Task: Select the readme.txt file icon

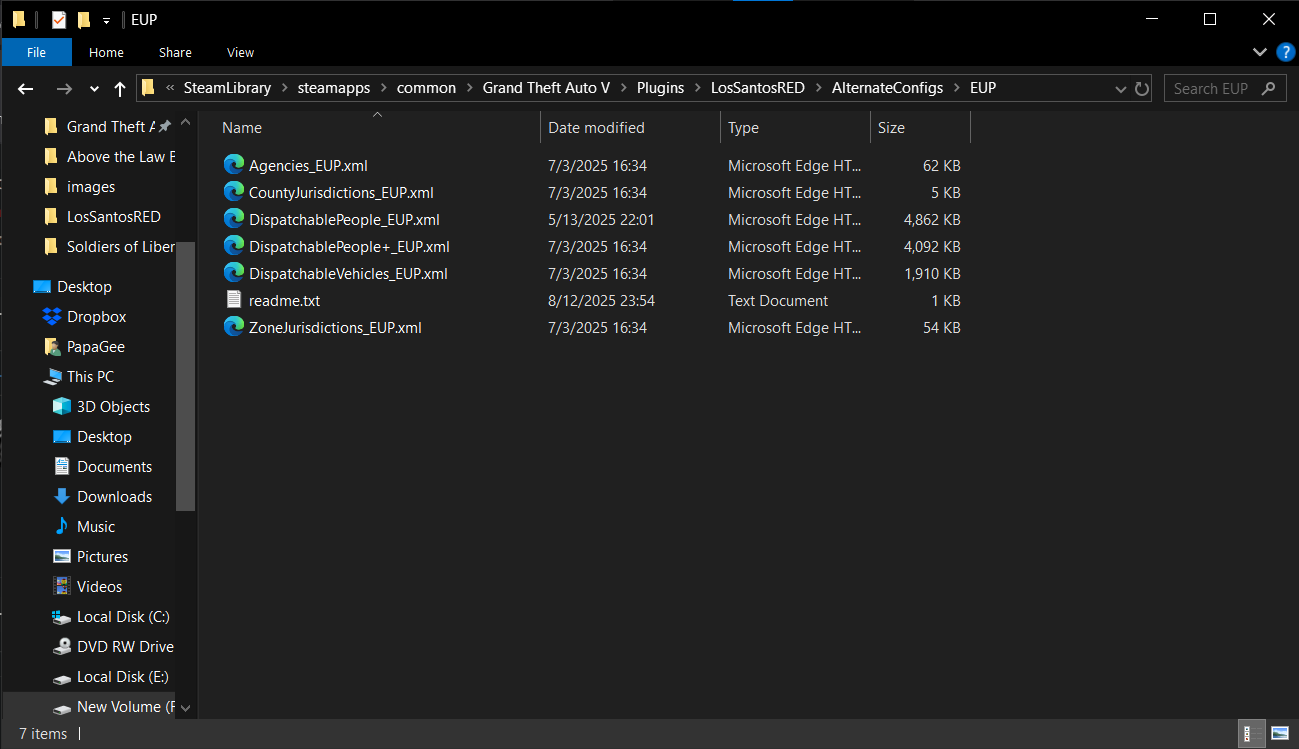Action: point(234,300)
